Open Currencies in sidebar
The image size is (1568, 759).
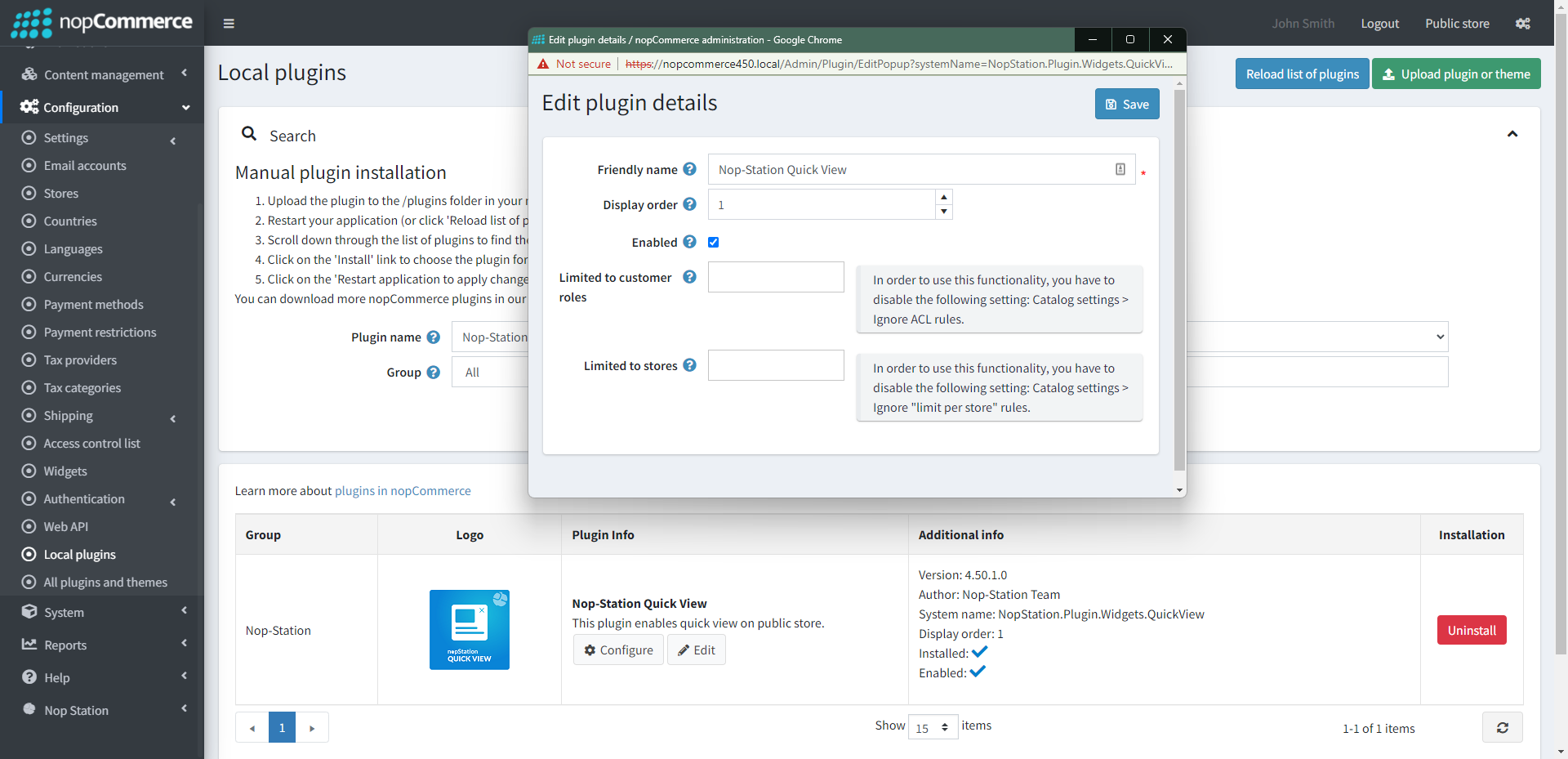(73, 277)
